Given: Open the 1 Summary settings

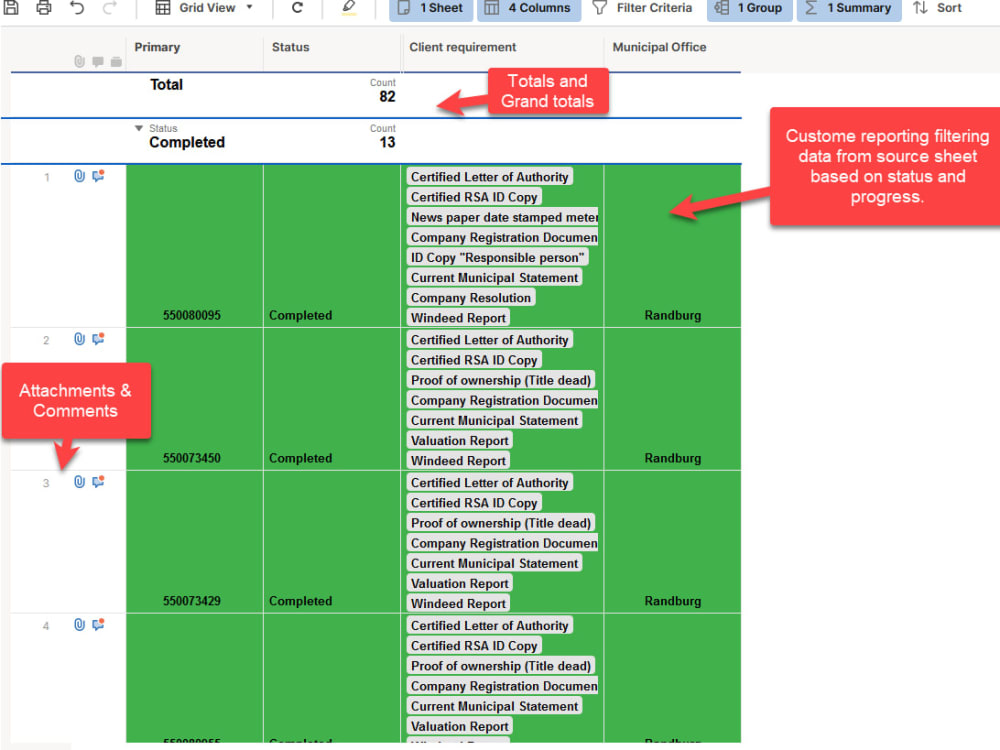Looking at the screenshot, I should click(848, 8).
